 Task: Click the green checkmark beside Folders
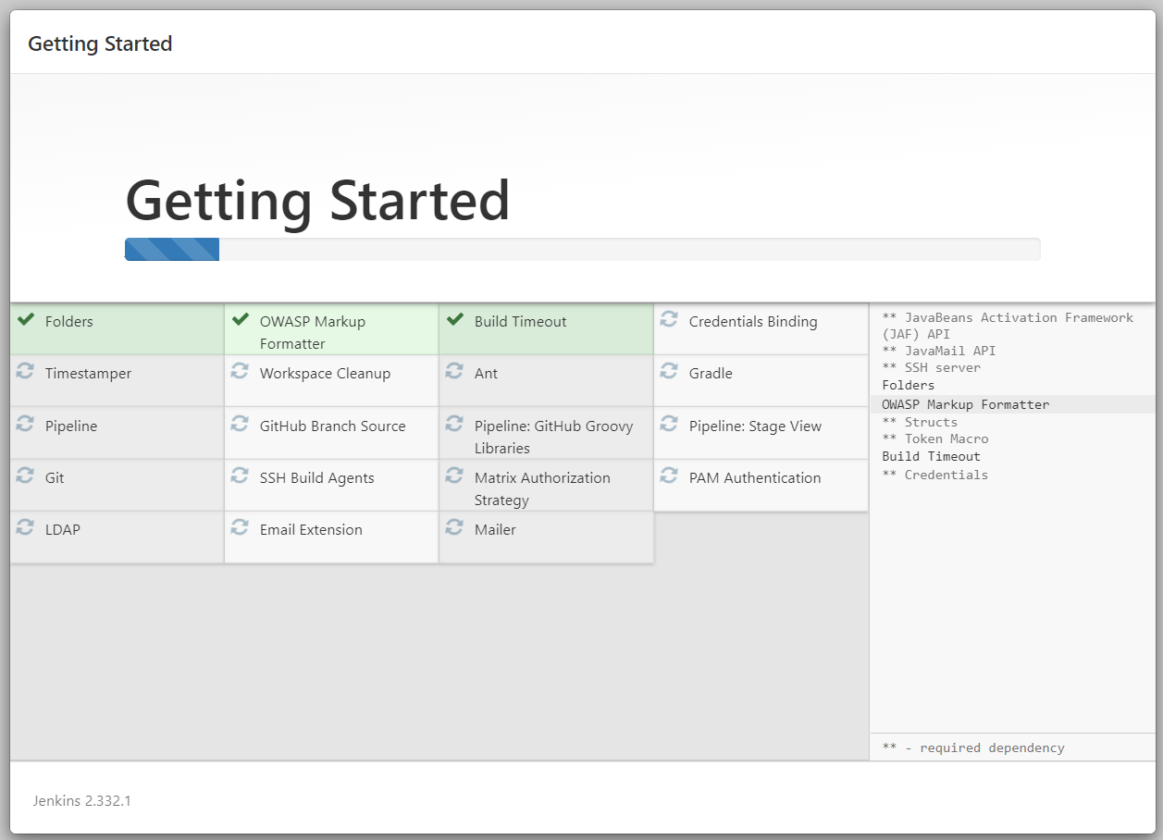tap(24, 321)
